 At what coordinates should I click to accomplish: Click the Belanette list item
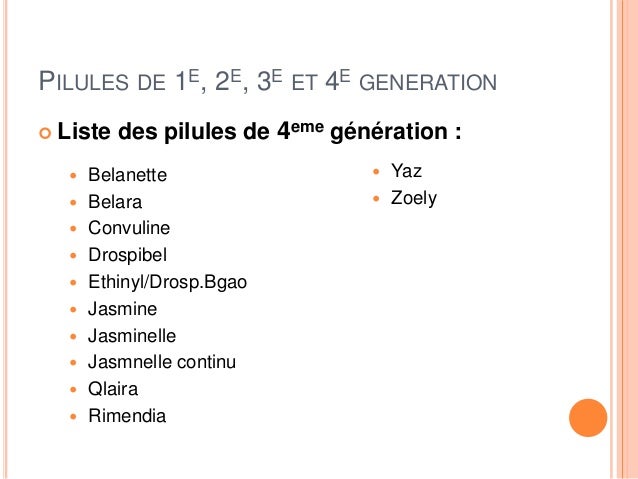pos(128,175)
